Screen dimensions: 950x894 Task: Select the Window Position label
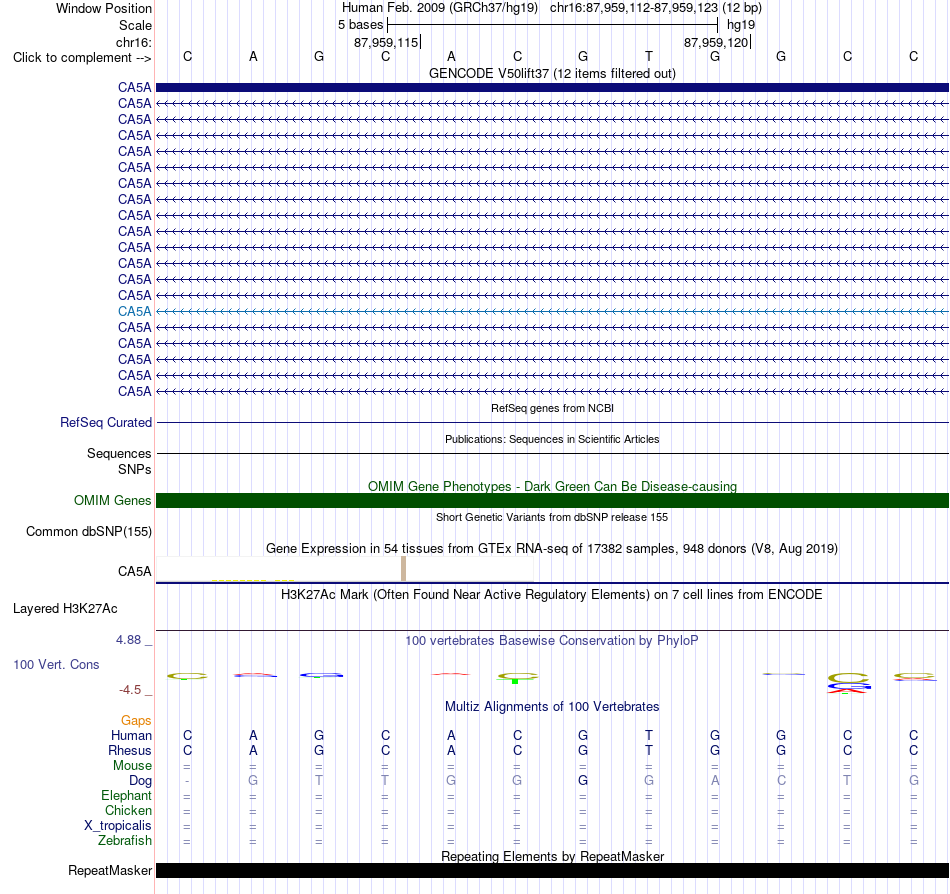click(104, 8)
